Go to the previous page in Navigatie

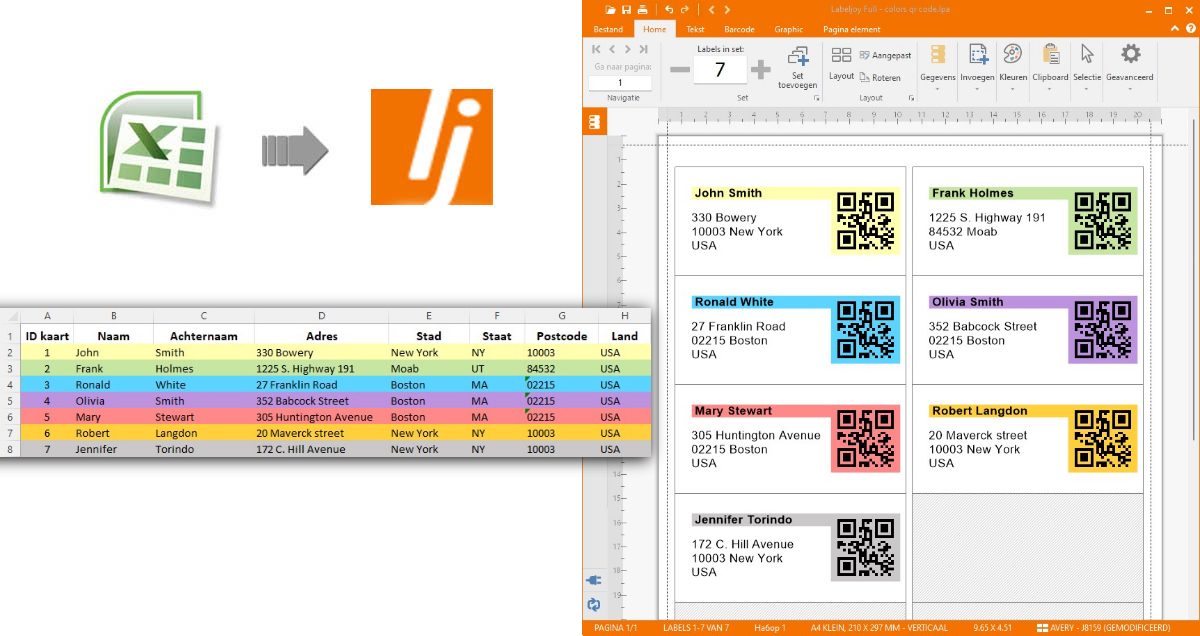(x=613, y=49)
